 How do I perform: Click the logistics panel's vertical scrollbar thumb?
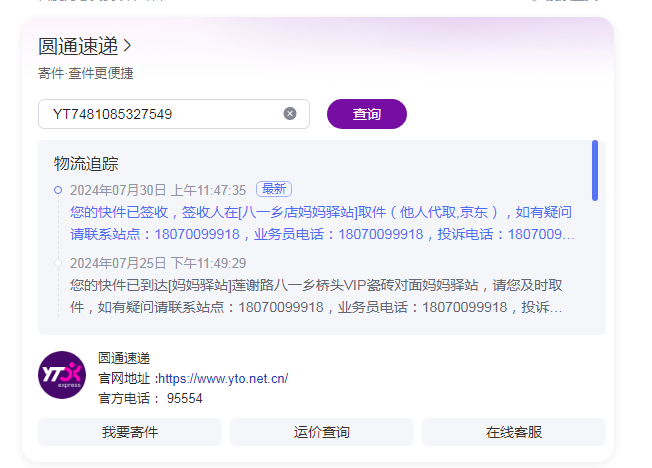(595, 171)
